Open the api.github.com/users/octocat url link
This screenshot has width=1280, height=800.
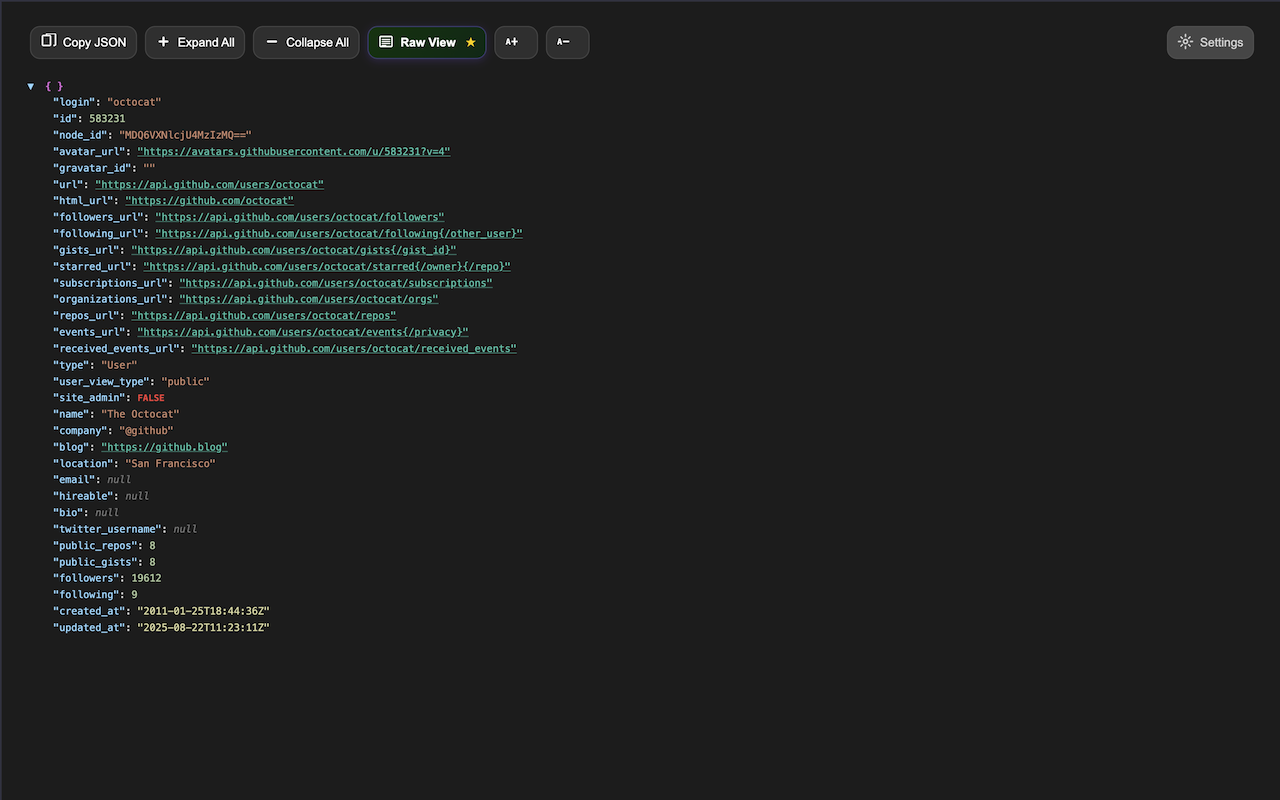[x=210, y=184]
